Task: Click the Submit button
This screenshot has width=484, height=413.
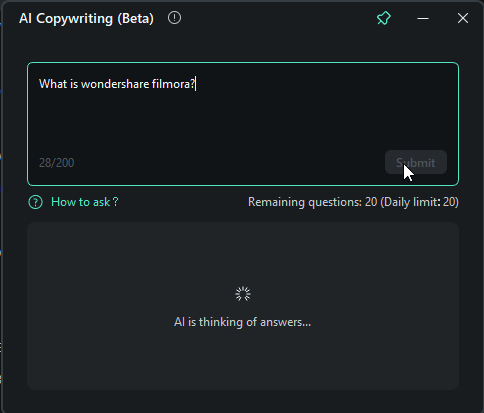Action: [416, 162]
